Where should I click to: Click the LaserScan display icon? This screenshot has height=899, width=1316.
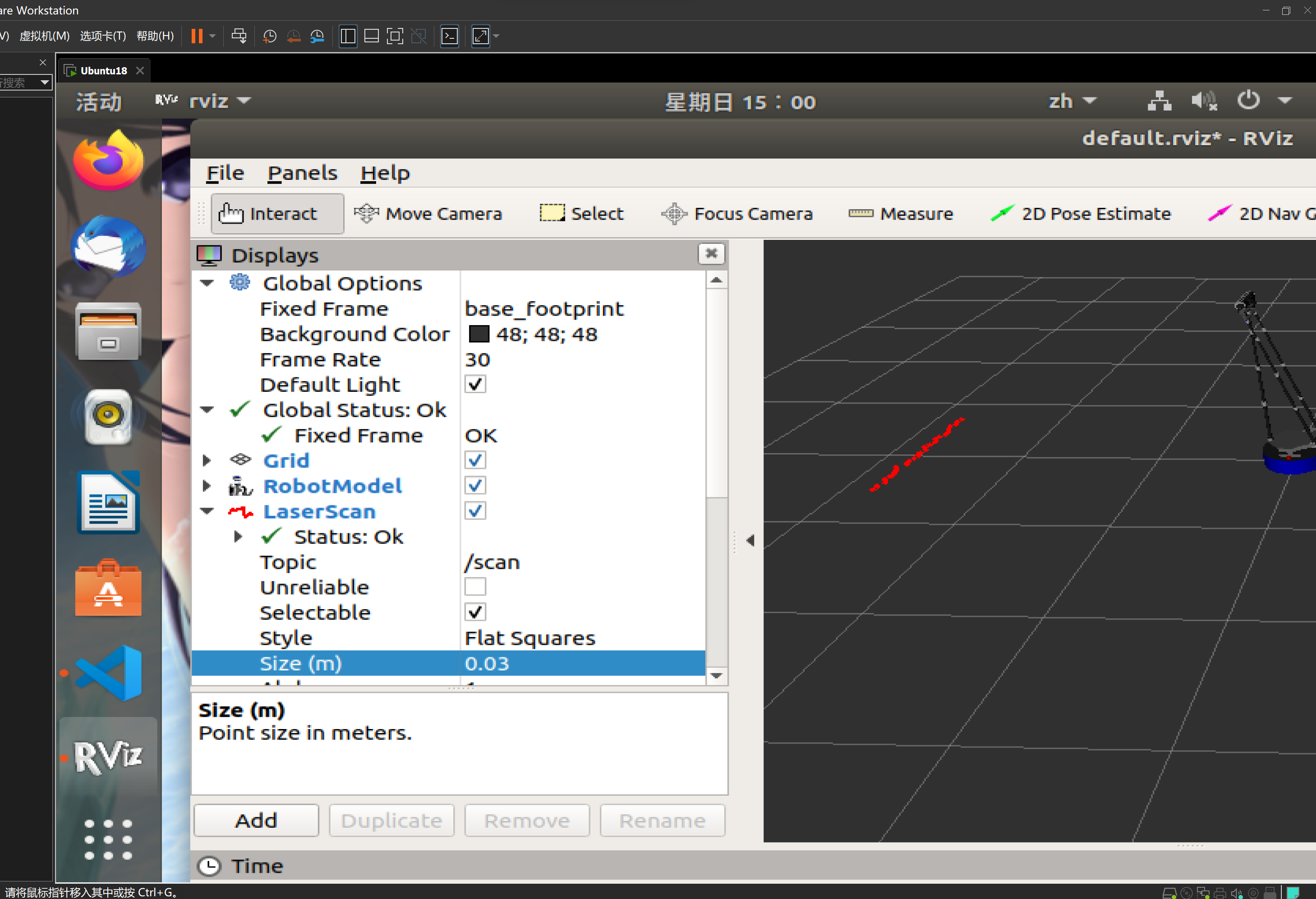point(240,512)
